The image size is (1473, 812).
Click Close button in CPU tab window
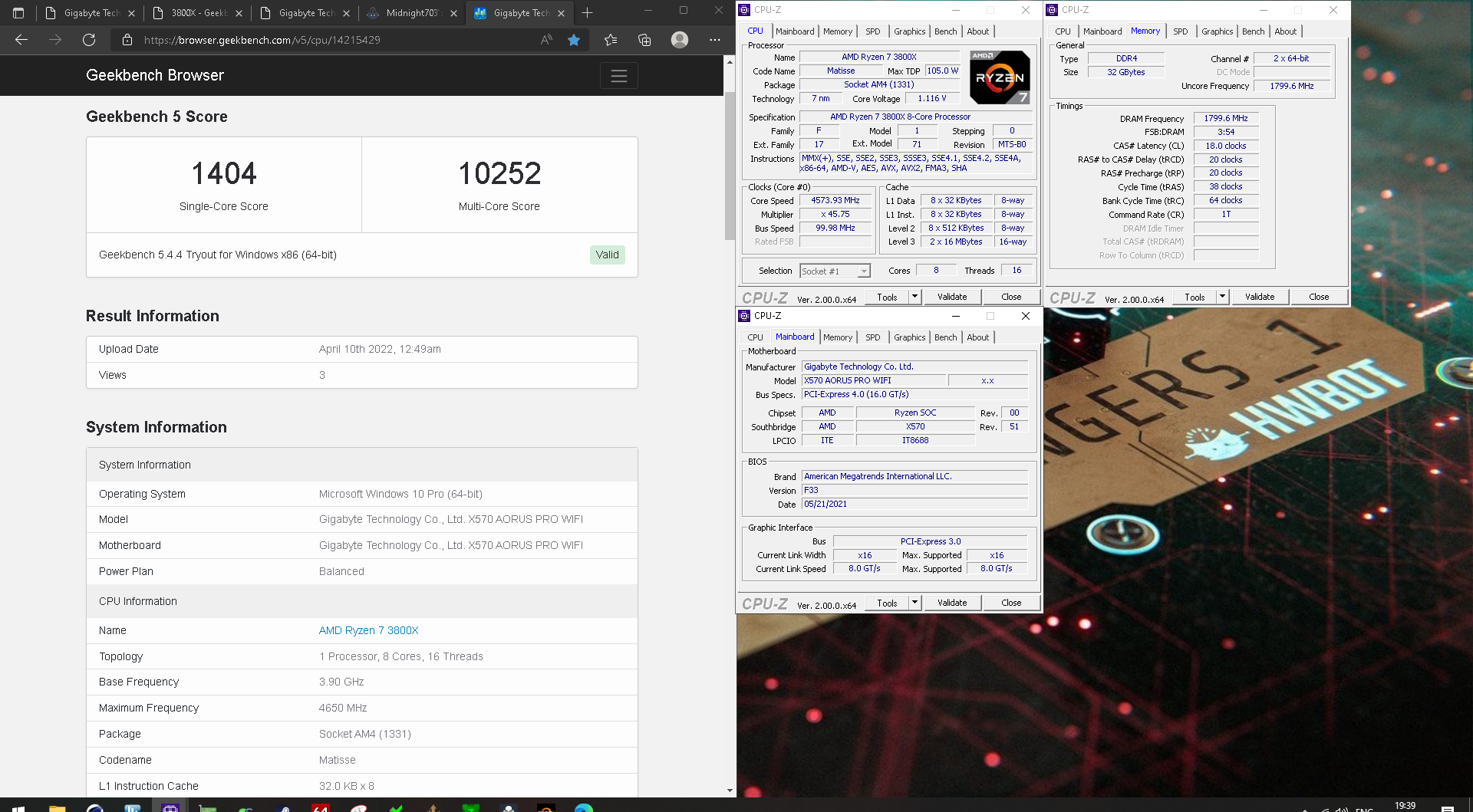1011,297
